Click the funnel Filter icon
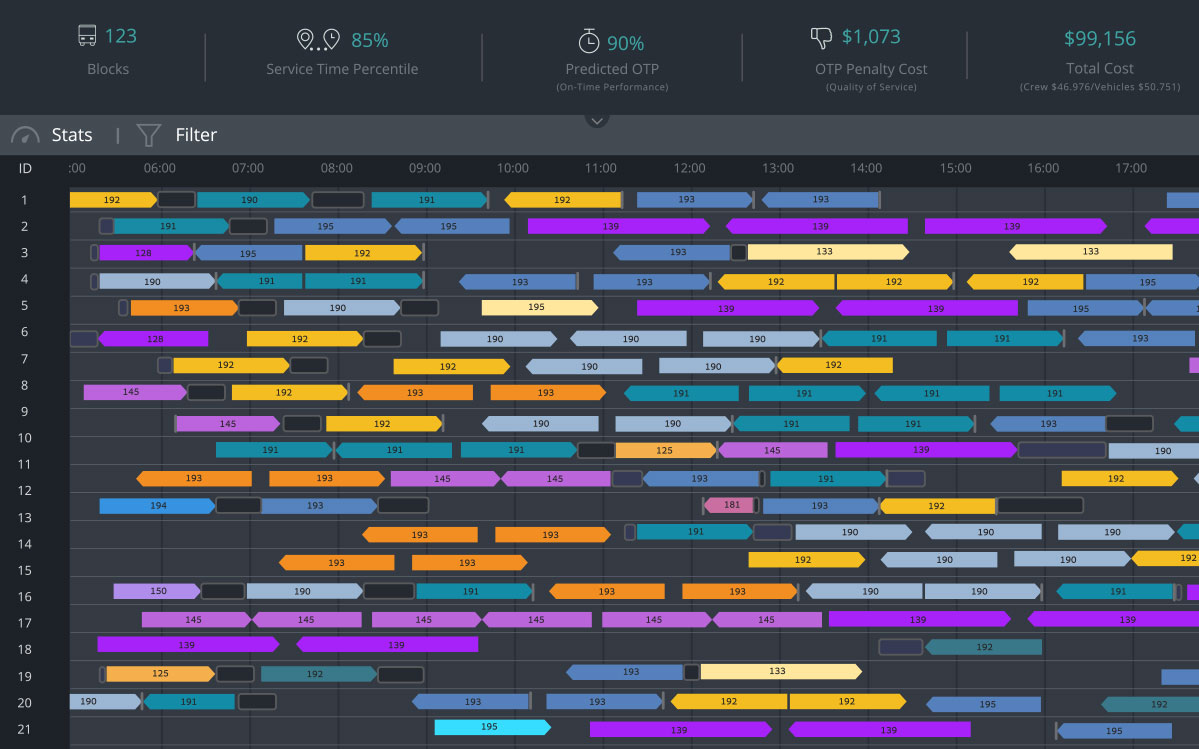The image size is (1199, 749). pyautogui.click(x=148, y=135)
